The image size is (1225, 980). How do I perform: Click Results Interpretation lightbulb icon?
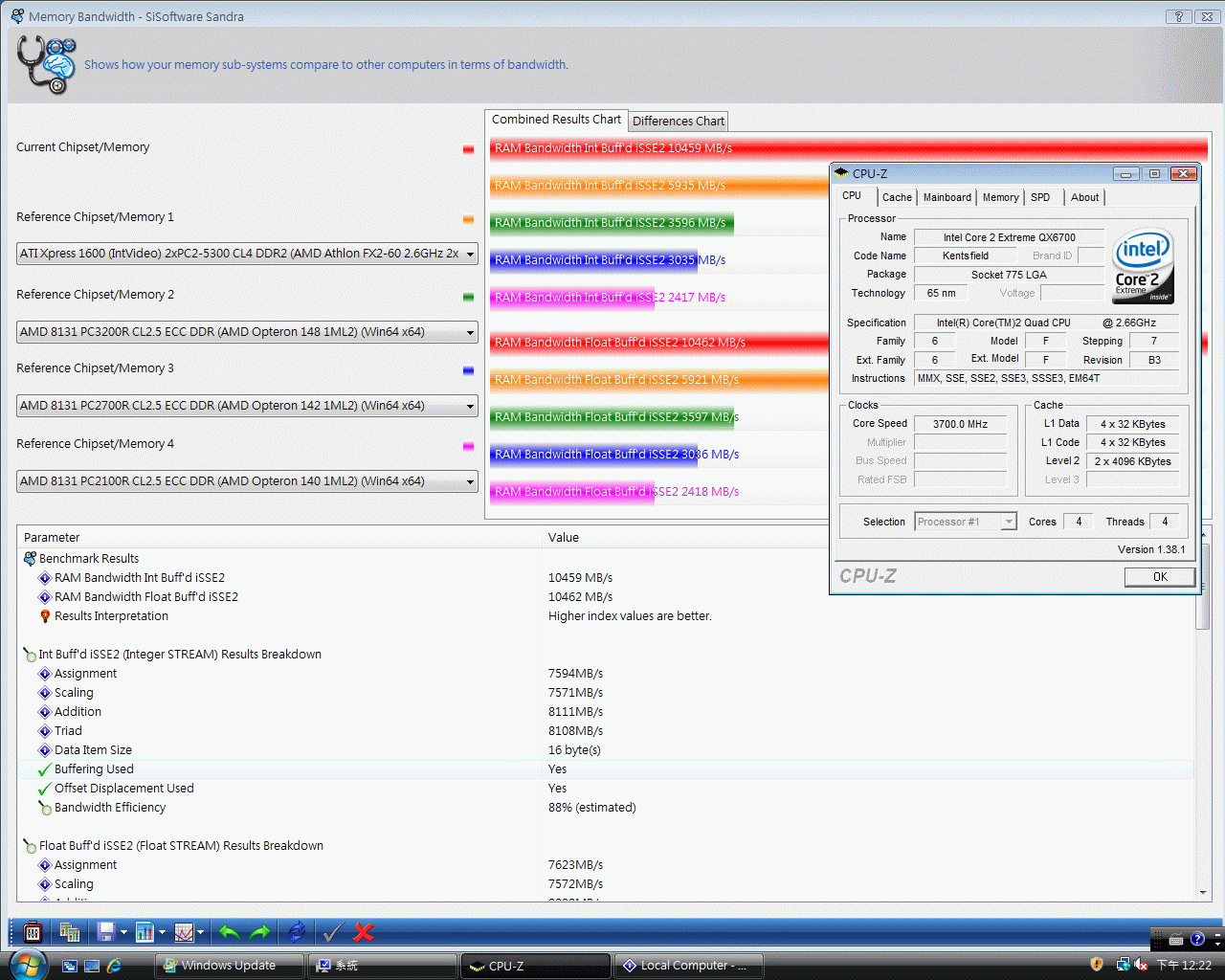pos(45,616)
